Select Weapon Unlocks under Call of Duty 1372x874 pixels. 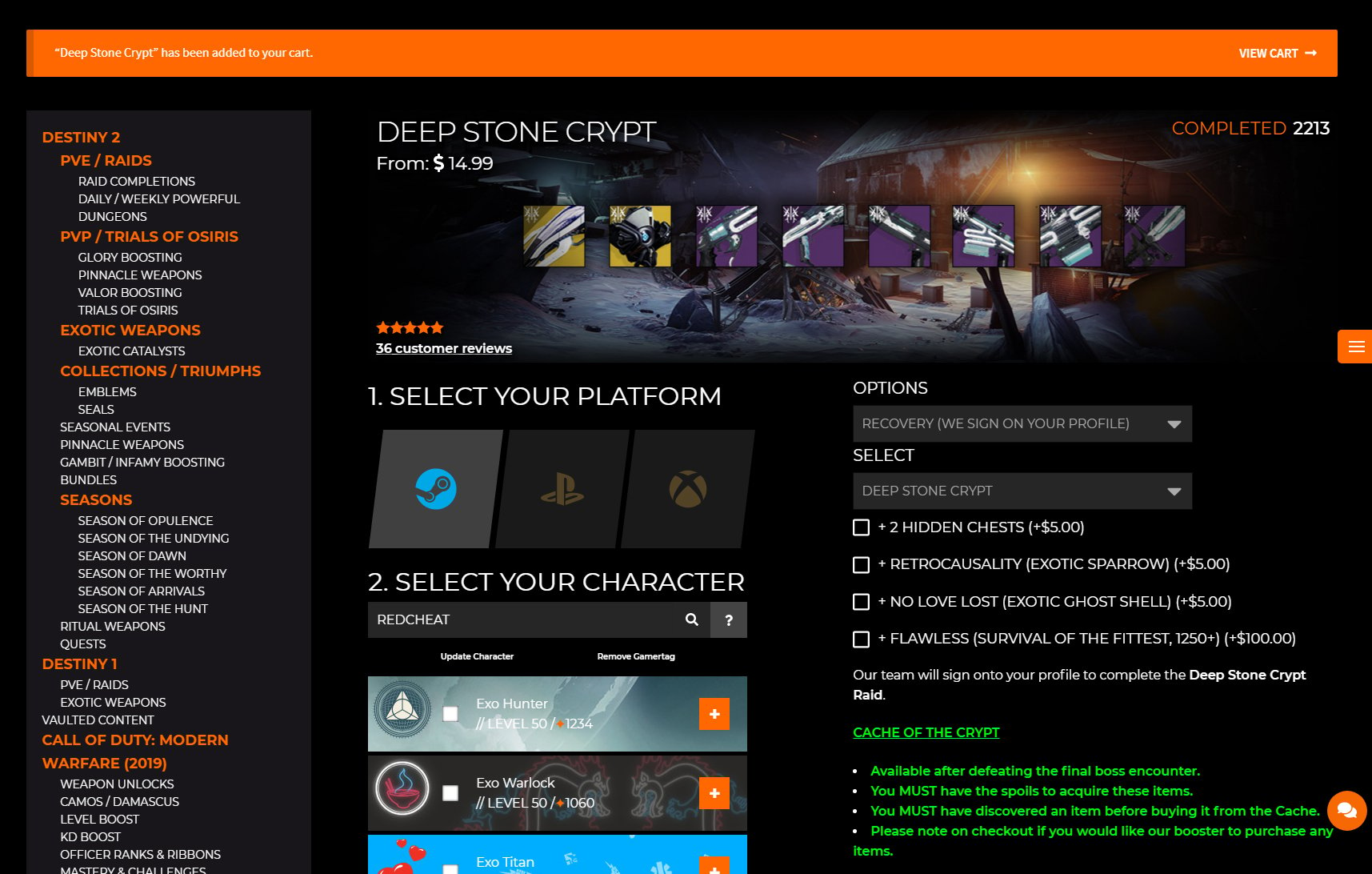tap(117, 784)
